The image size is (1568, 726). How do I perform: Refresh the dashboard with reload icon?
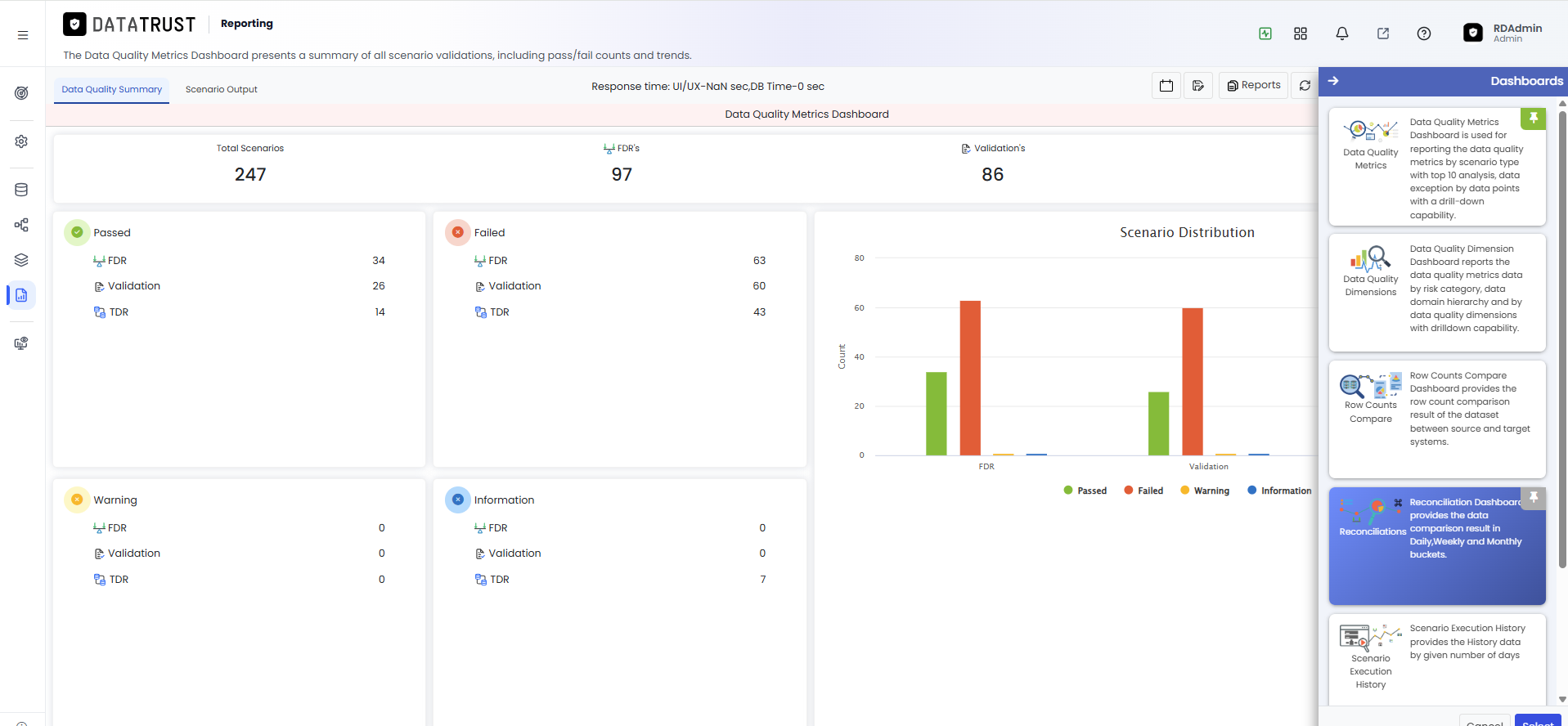click(x=1305, y=85)
